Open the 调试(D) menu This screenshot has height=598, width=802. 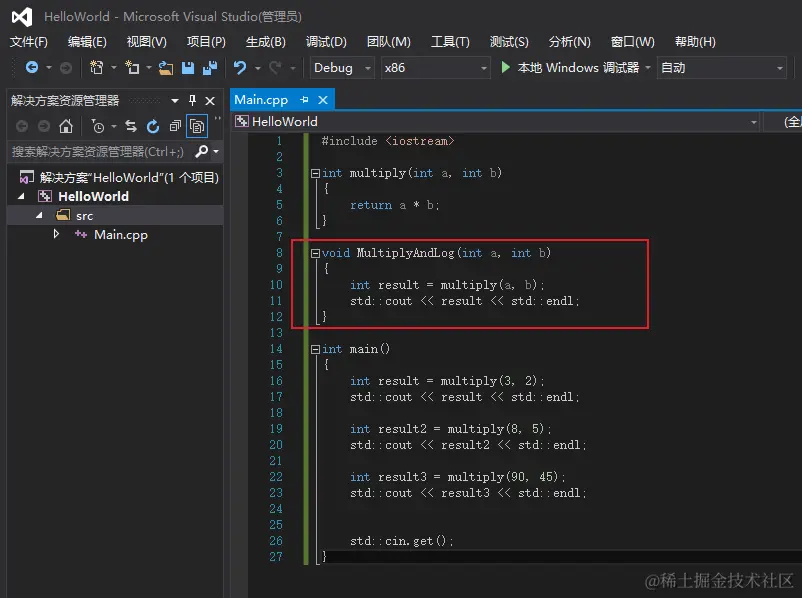click(326, 41)
